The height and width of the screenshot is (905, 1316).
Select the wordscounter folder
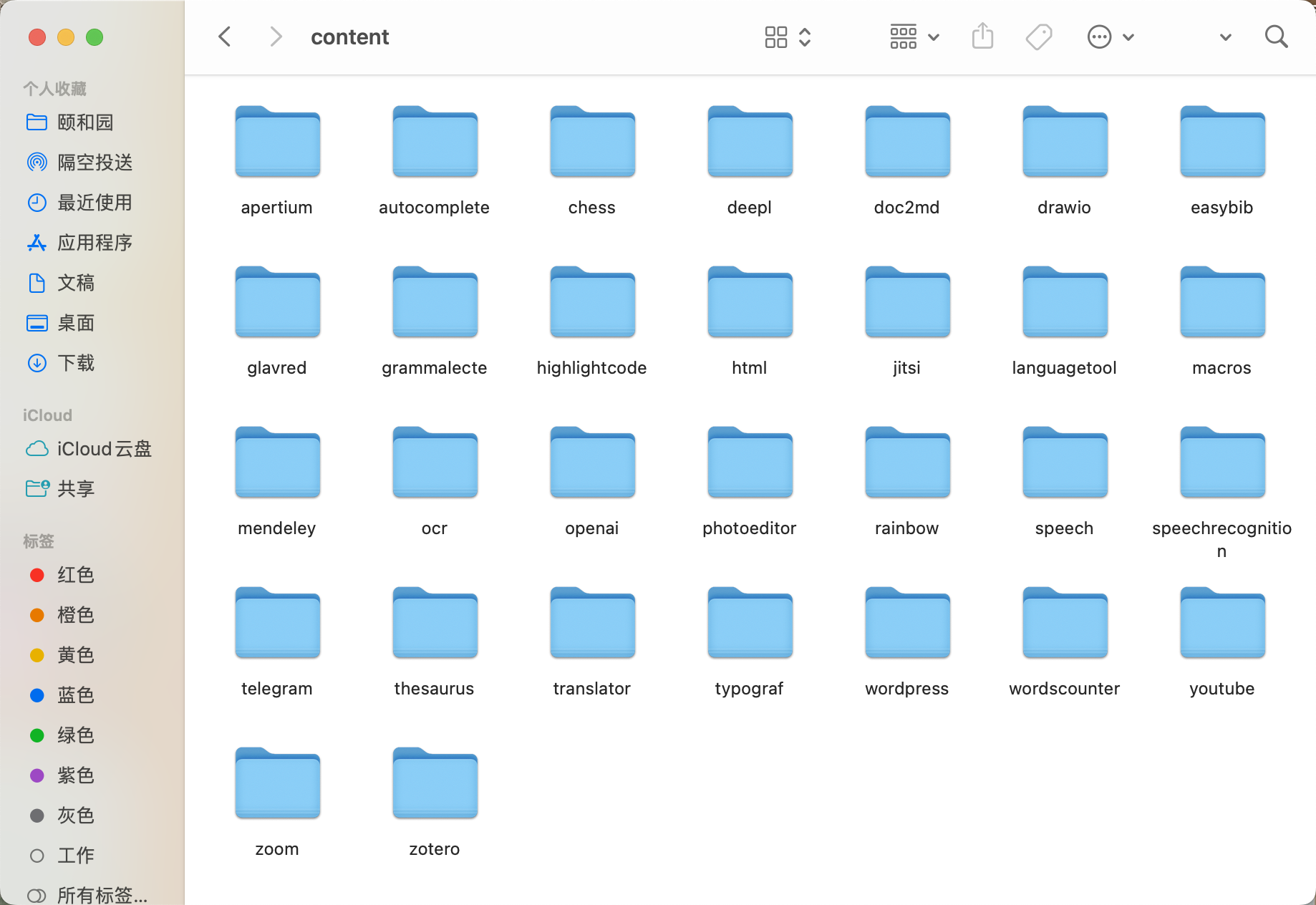1065,623
